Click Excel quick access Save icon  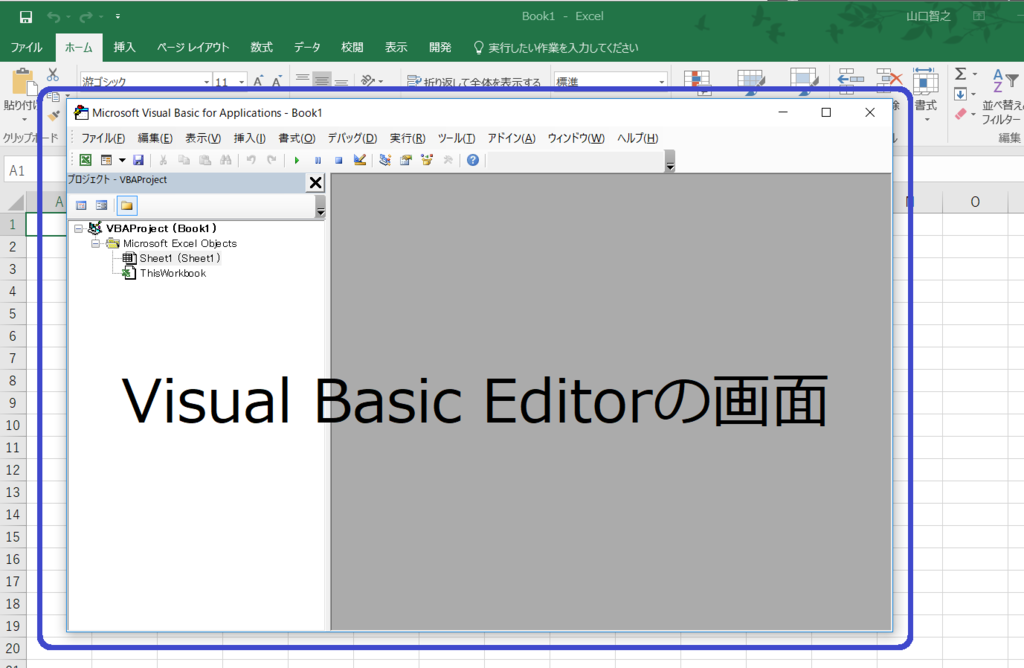pyautogui.click(x=26, y=16)
